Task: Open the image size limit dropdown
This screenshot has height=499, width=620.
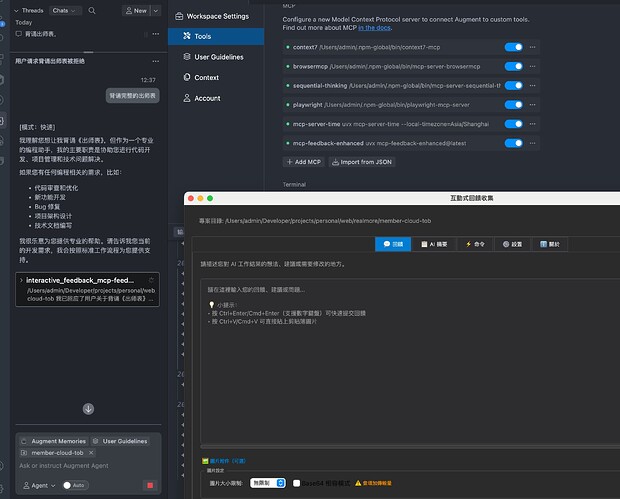Action: coord(268,483)
